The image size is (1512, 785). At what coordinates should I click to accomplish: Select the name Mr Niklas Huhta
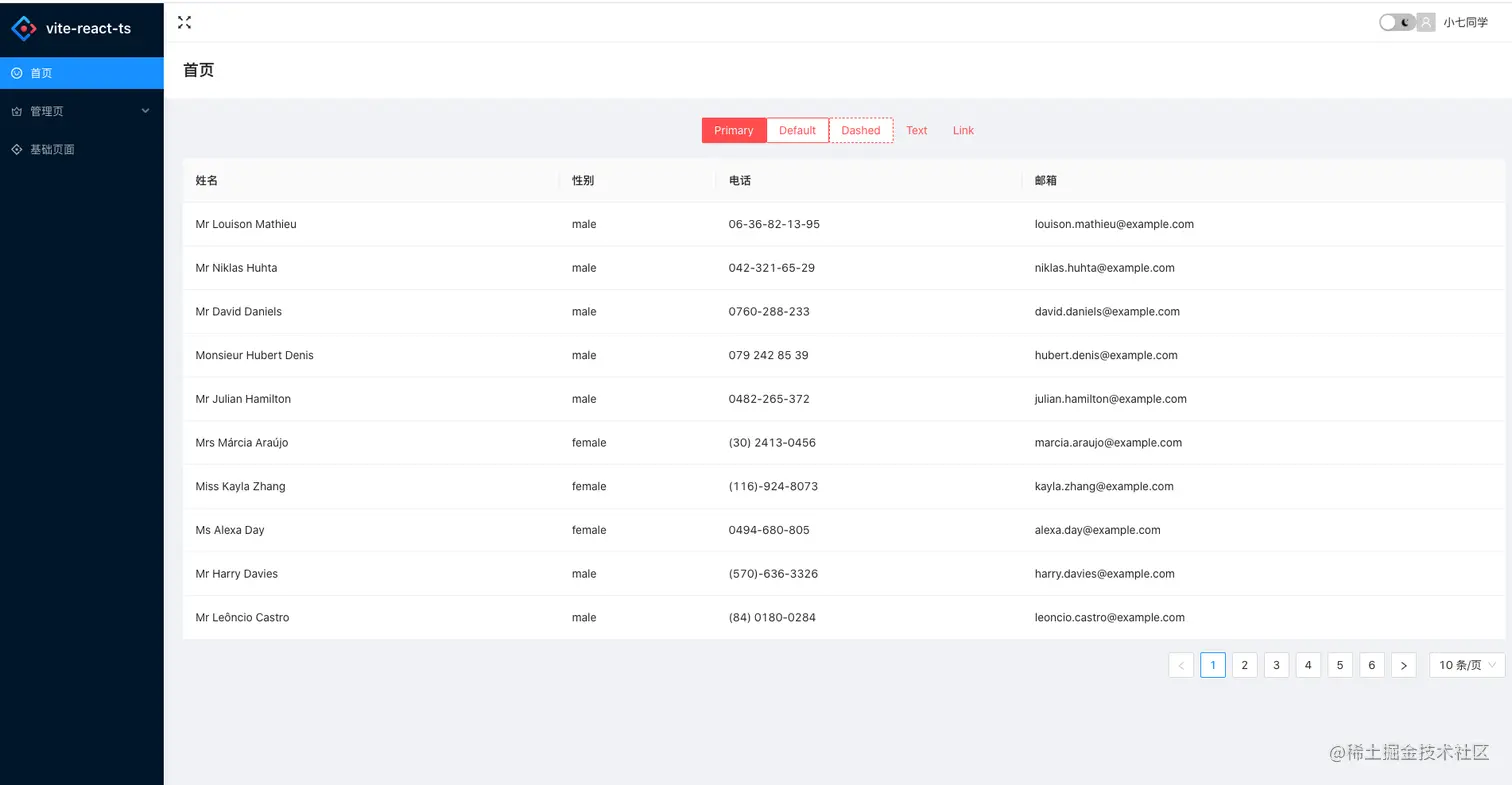tap(237, 268)
